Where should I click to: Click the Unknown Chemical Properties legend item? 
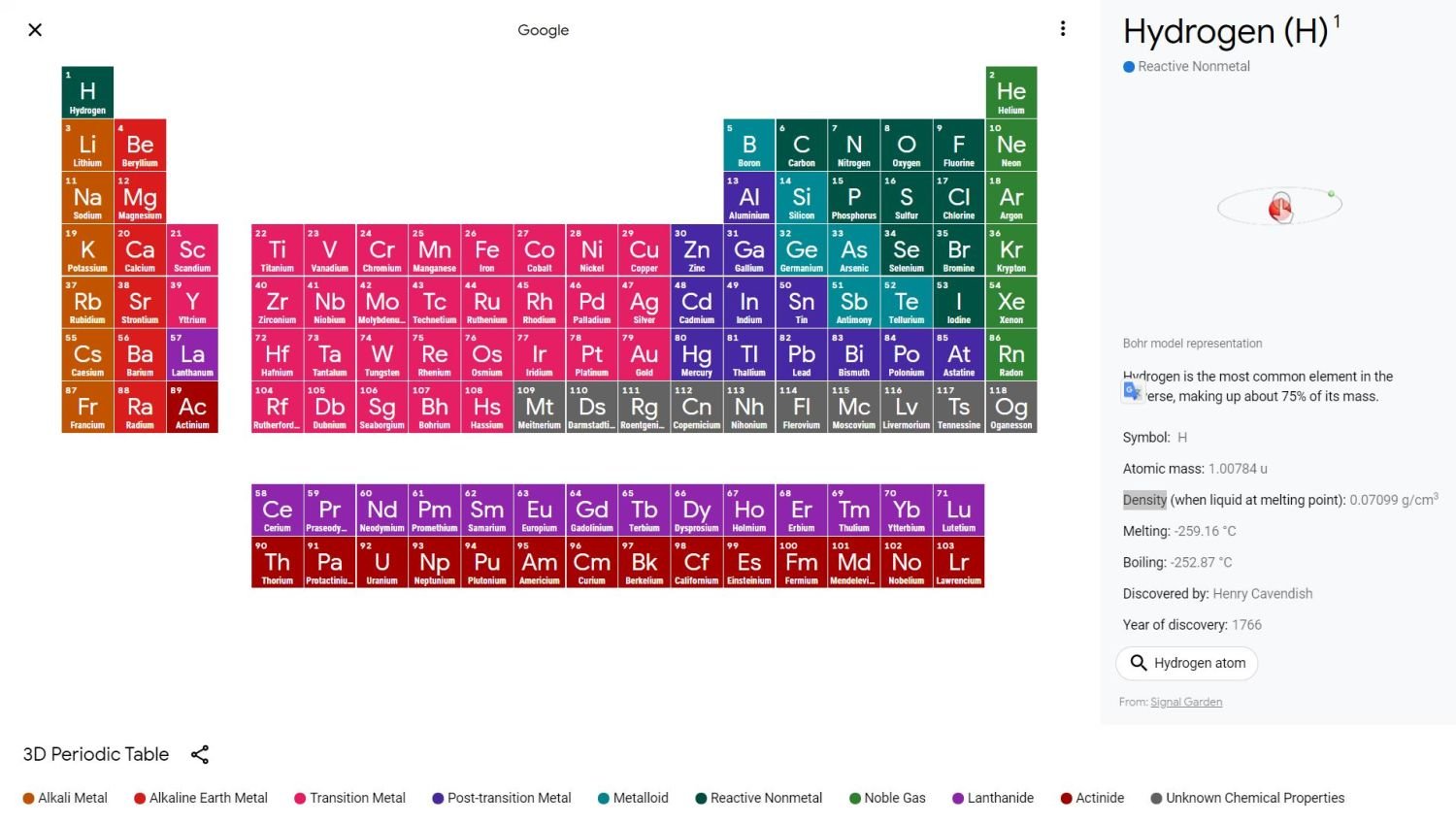click(x=1247, y=798)
